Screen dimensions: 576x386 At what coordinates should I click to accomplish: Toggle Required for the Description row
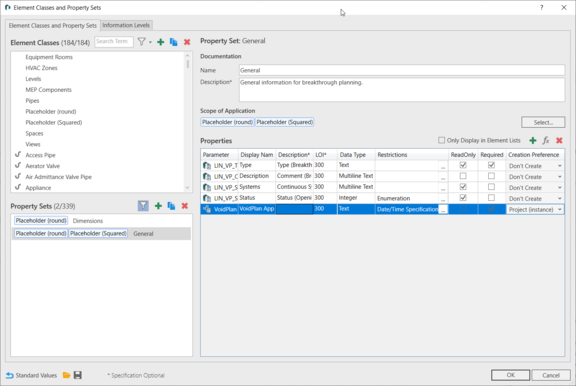click(x=491, y=176)
